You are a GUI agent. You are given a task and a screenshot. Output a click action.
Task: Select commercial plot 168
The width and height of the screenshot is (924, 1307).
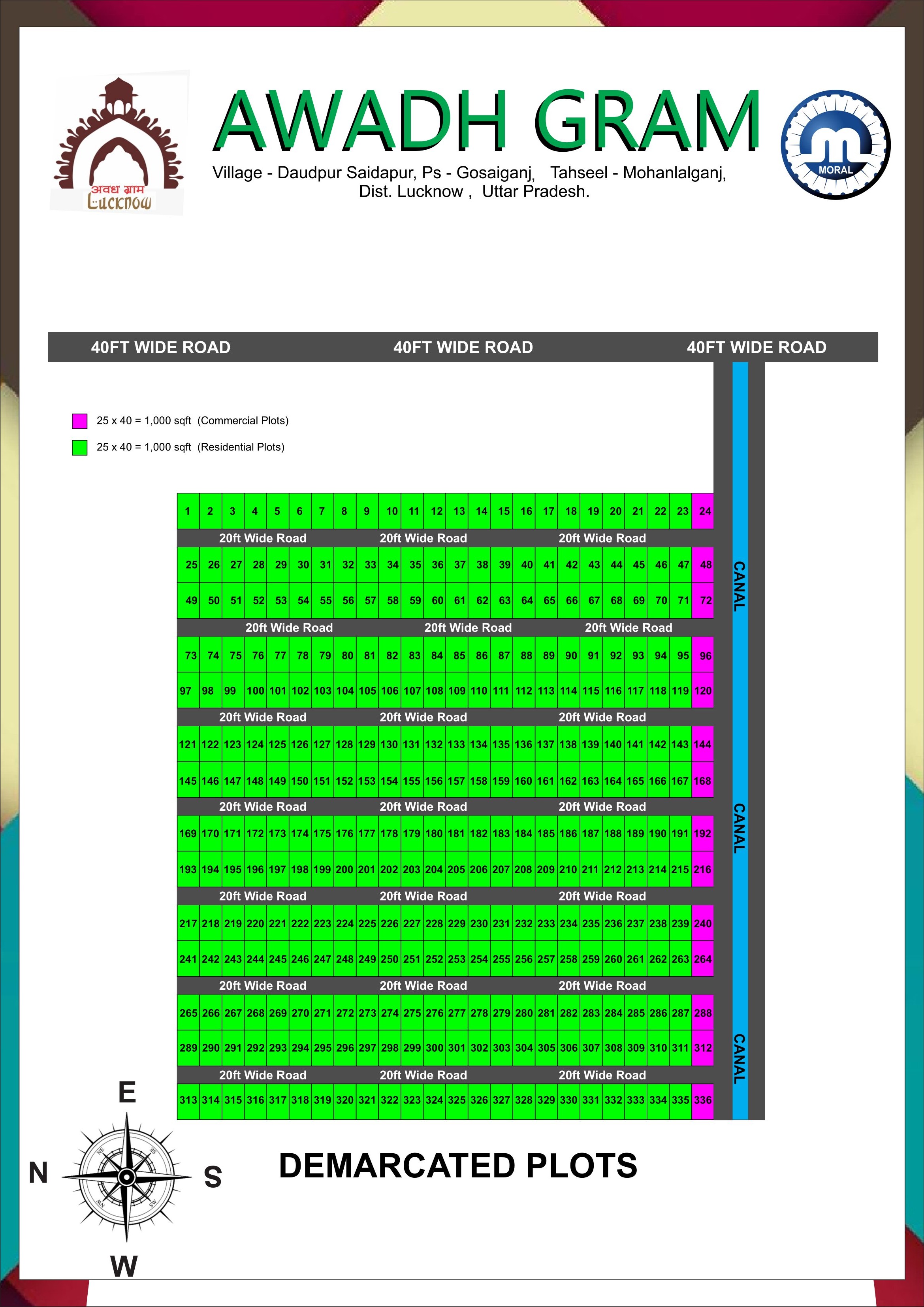[702, 780]
